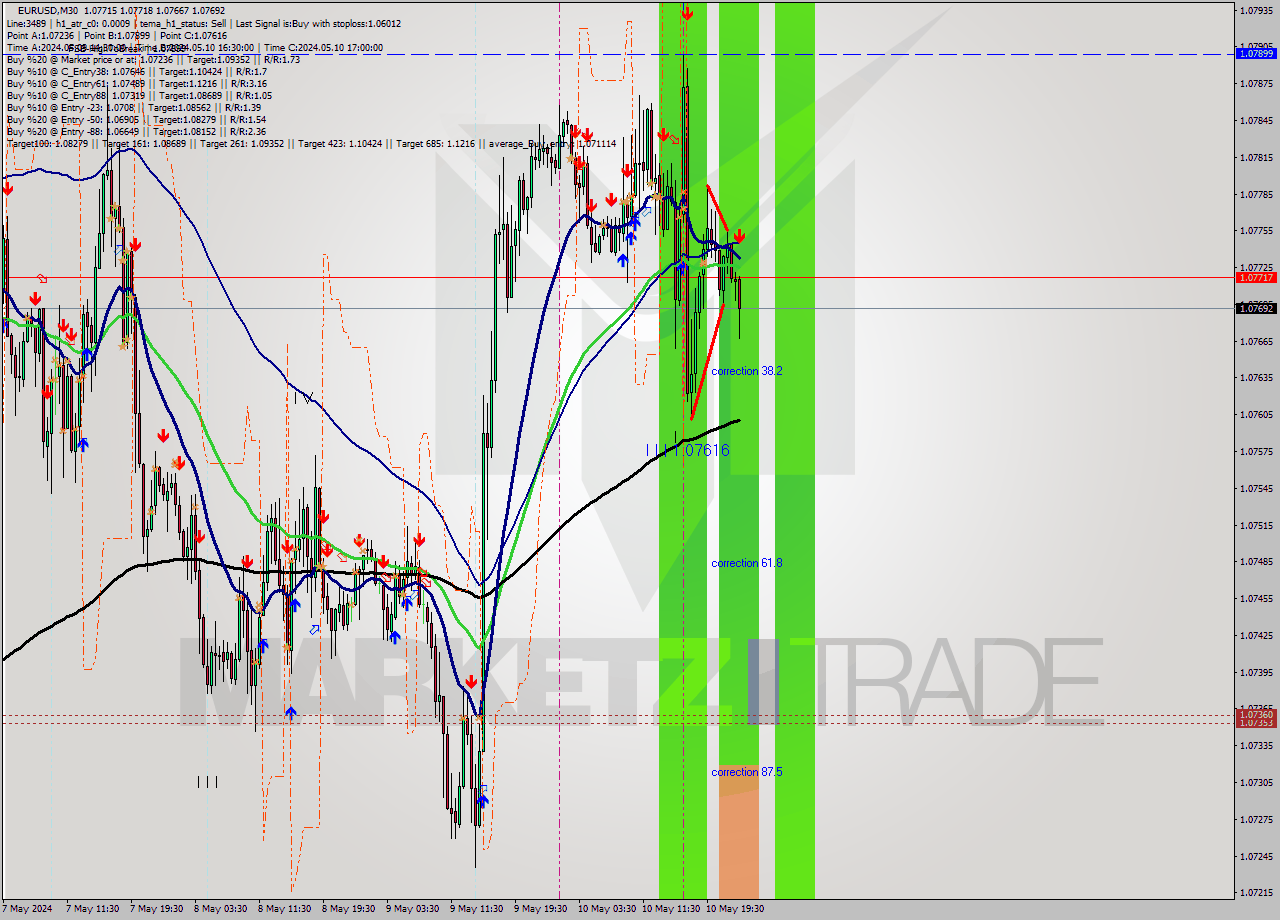This screenshot has height=920, width=1280.
Task: Click the 'Buy %20 @ Entry -50' line
Action: click(136, 119)
